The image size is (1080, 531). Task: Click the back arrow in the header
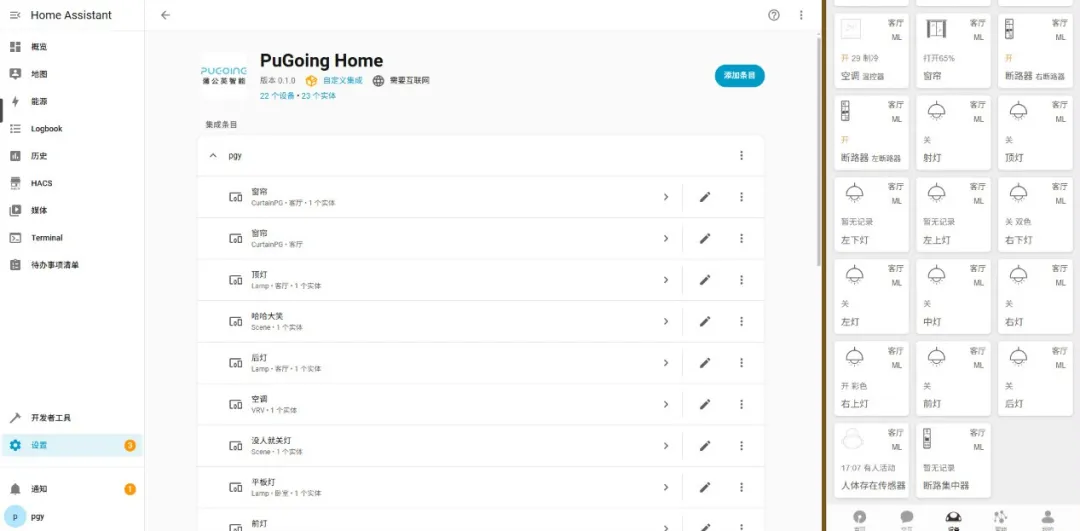tap(165, 15)
